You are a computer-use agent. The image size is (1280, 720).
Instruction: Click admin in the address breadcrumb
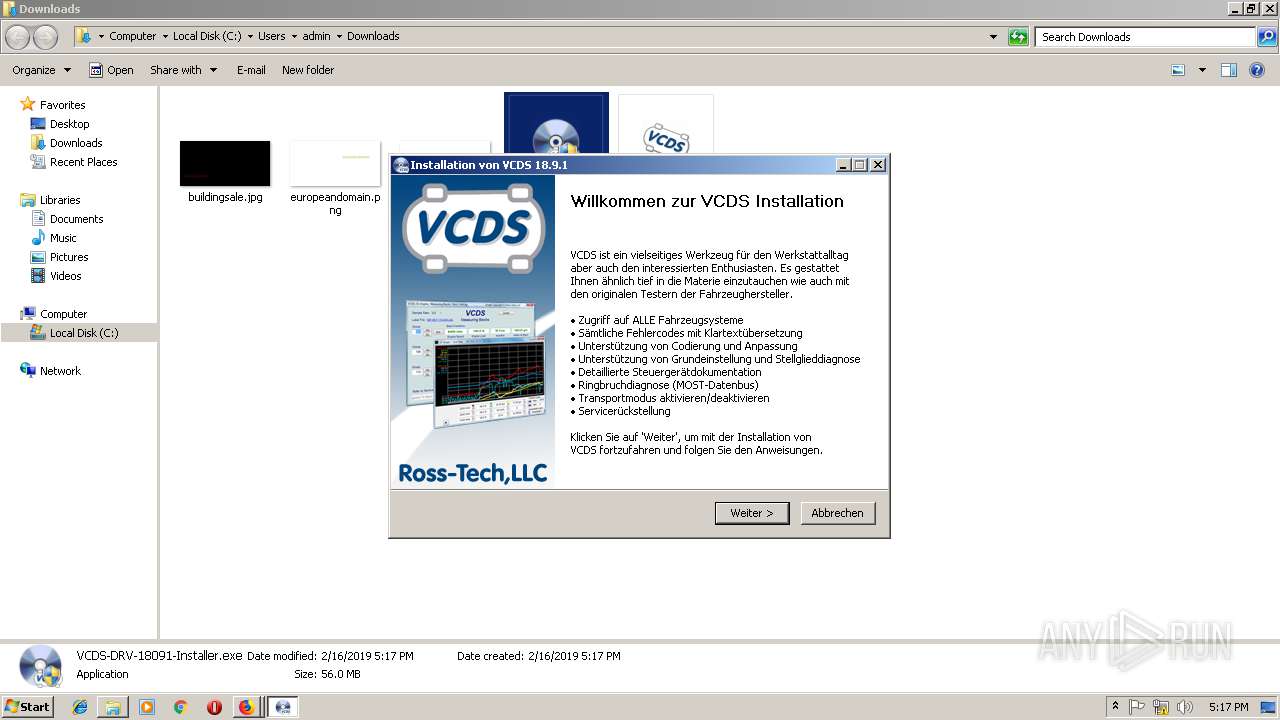[x=316, y=36]
